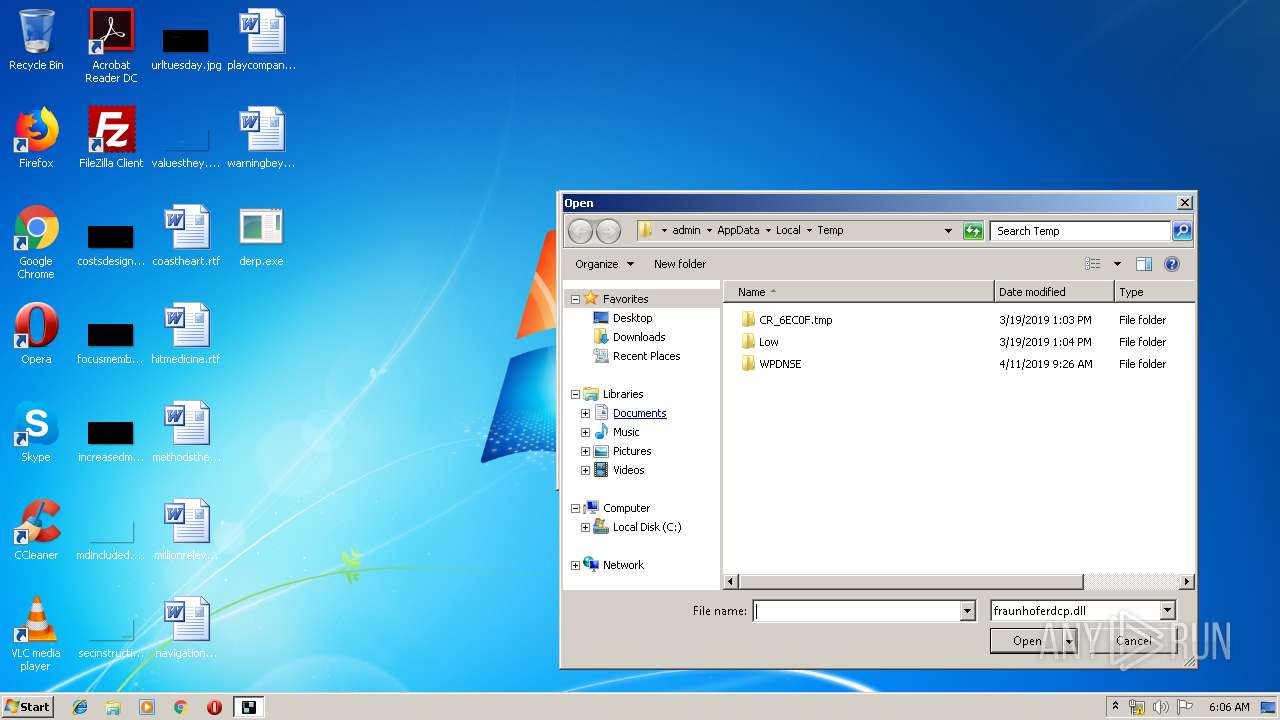Screen dimensions: 1280x720
Task: Click the Chrome taskbar icon
Action: (x=181, y=707)
